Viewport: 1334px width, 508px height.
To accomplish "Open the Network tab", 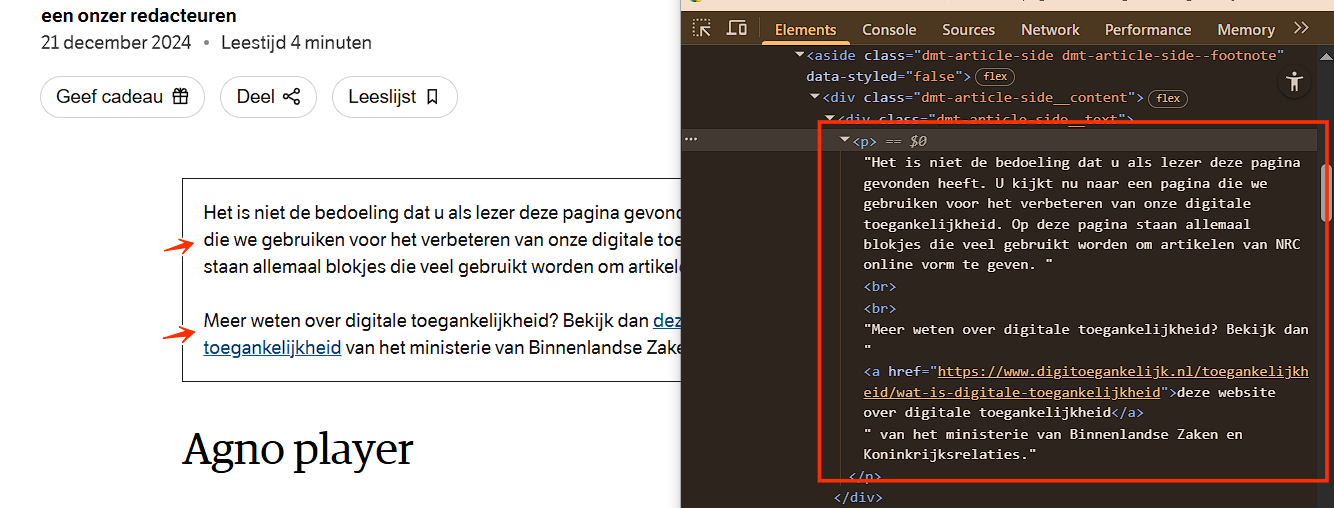I will [1050, 30].
